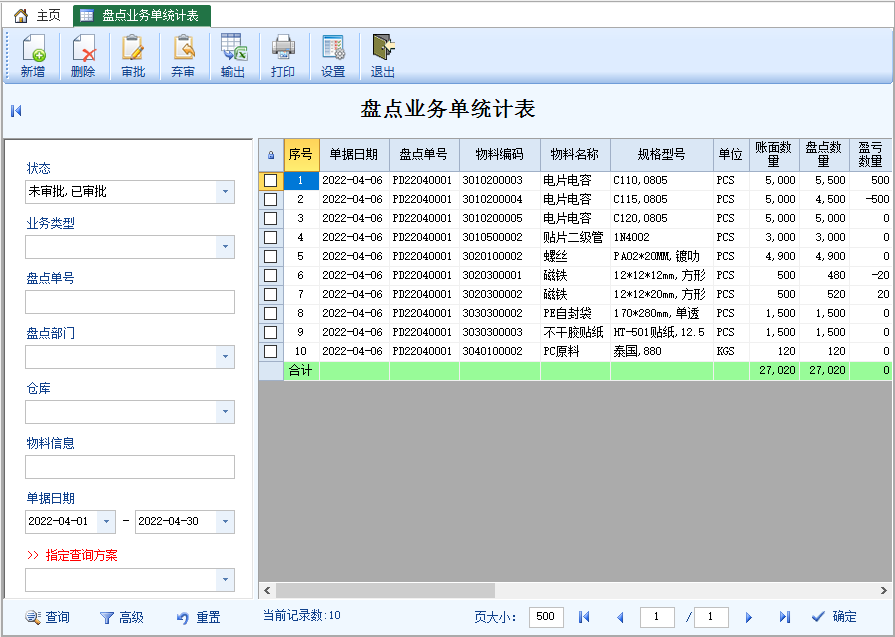
Task: Open the 状态 dropdown
Action: click(x=225, y=192)
